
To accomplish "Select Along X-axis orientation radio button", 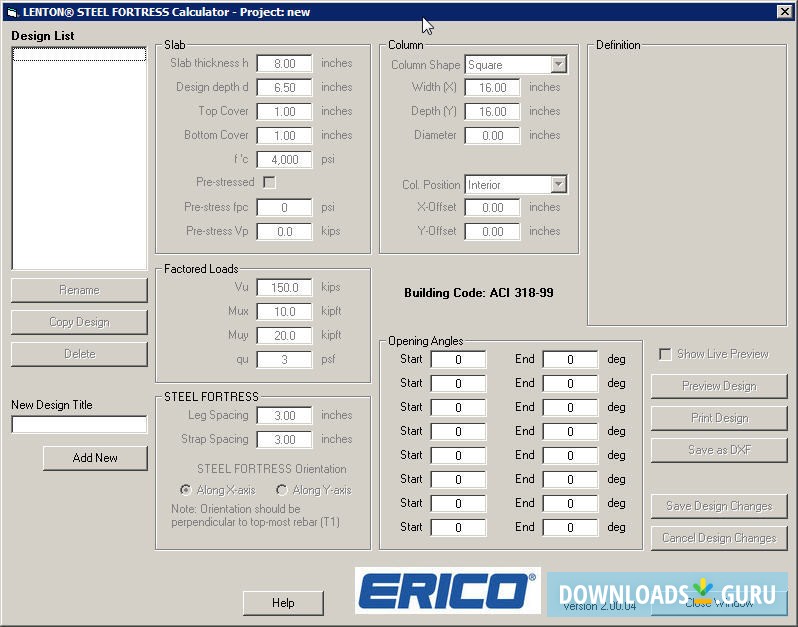I will pos(185,490).
